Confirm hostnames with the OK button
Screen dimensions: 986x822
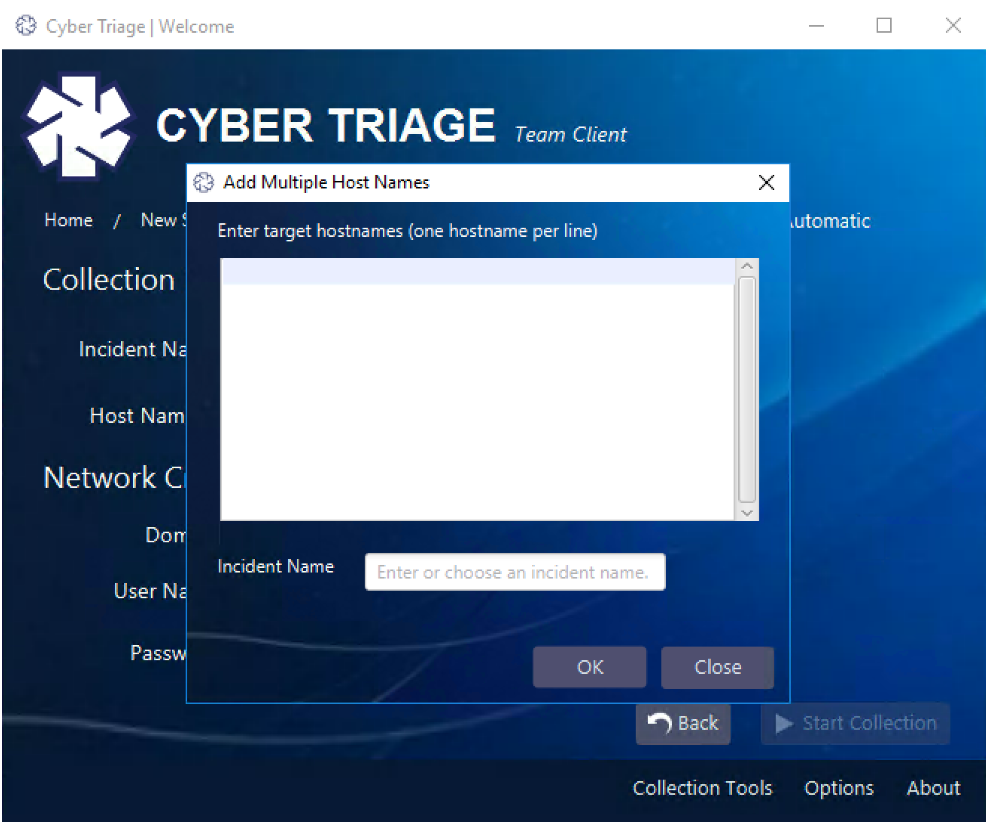(589, 667)
